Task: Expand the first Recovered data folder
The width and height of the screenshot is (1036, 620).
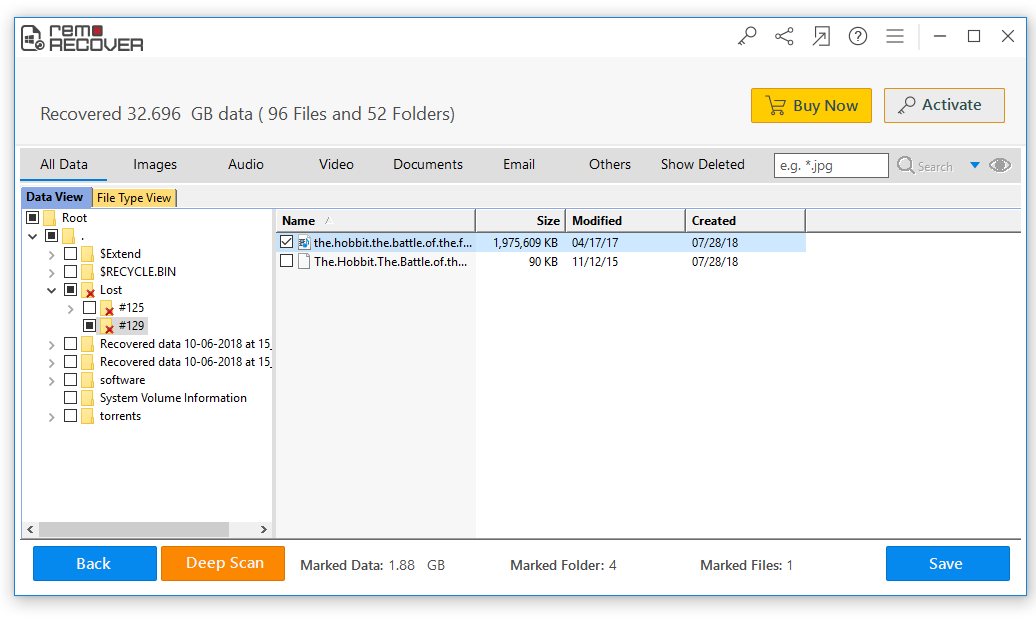Action: point(52,344)
